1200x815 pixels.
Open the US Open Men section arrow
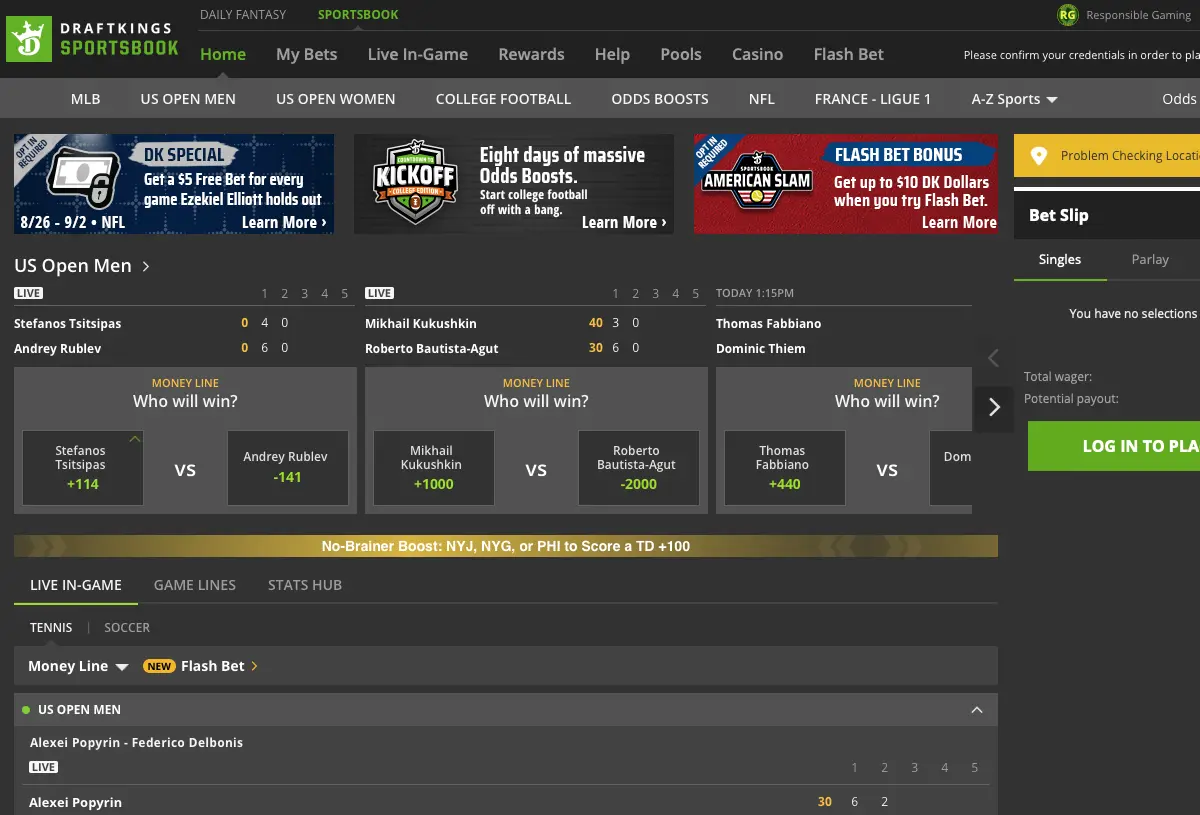pos(146,266)
